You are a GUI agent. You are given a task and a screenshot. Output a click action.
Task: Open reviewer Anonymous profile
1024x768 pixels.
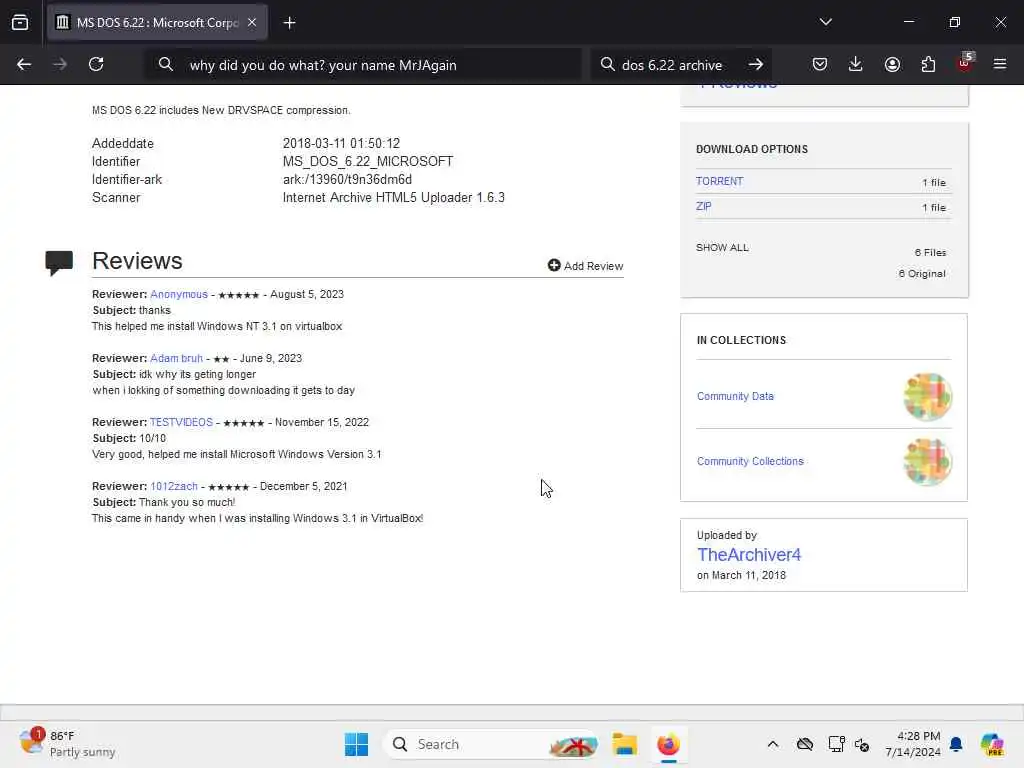179,295
